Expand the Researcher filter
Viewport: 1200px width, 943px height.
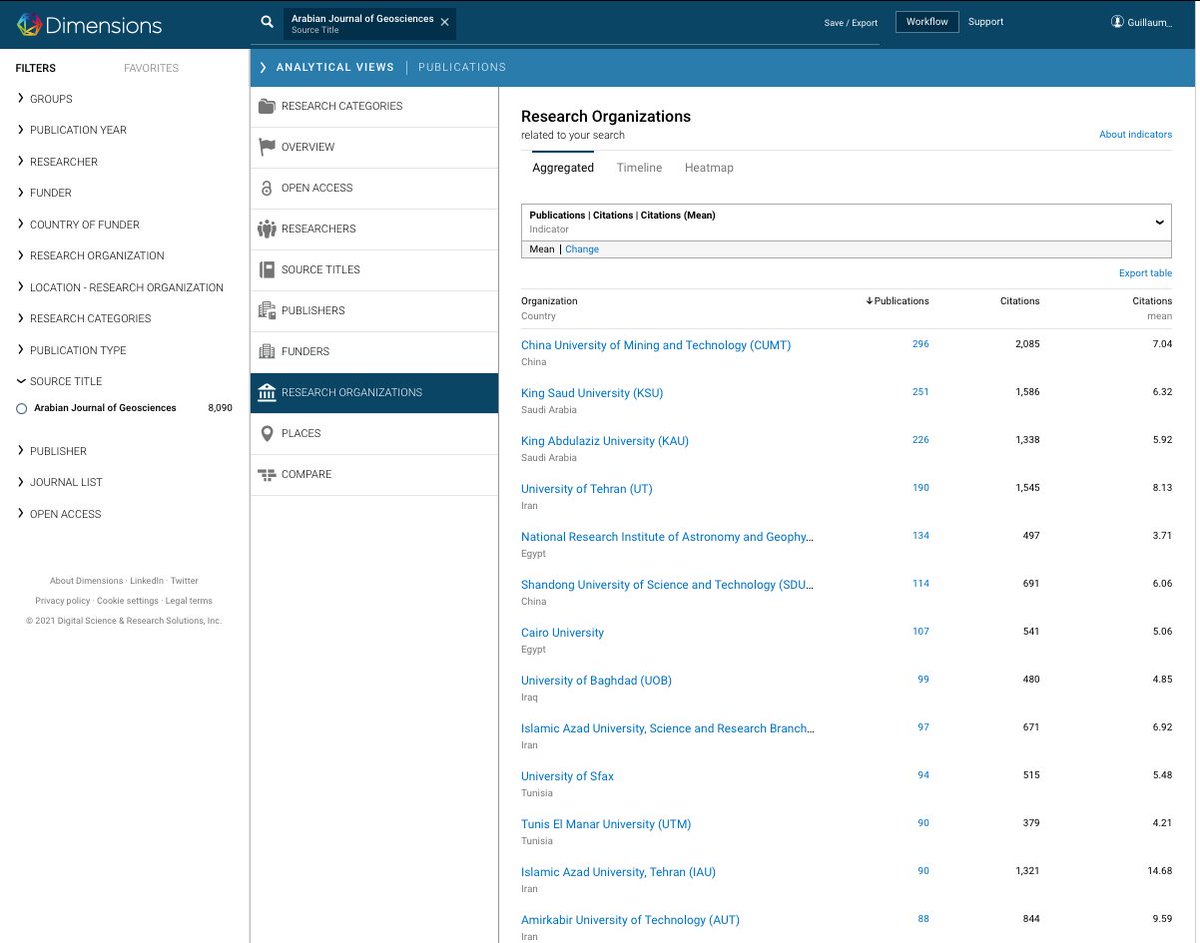click(21, 161)
